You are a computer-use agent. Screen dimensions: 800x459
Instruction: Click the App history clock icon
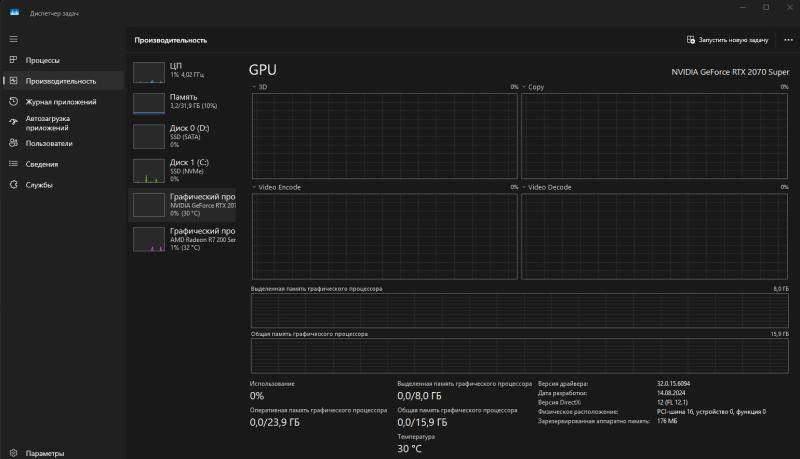[x=14, y=101]
